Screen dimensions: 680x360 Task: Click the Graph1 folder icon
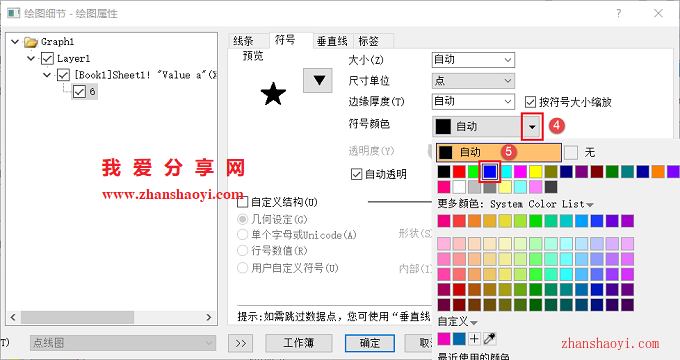coord(31,42)
